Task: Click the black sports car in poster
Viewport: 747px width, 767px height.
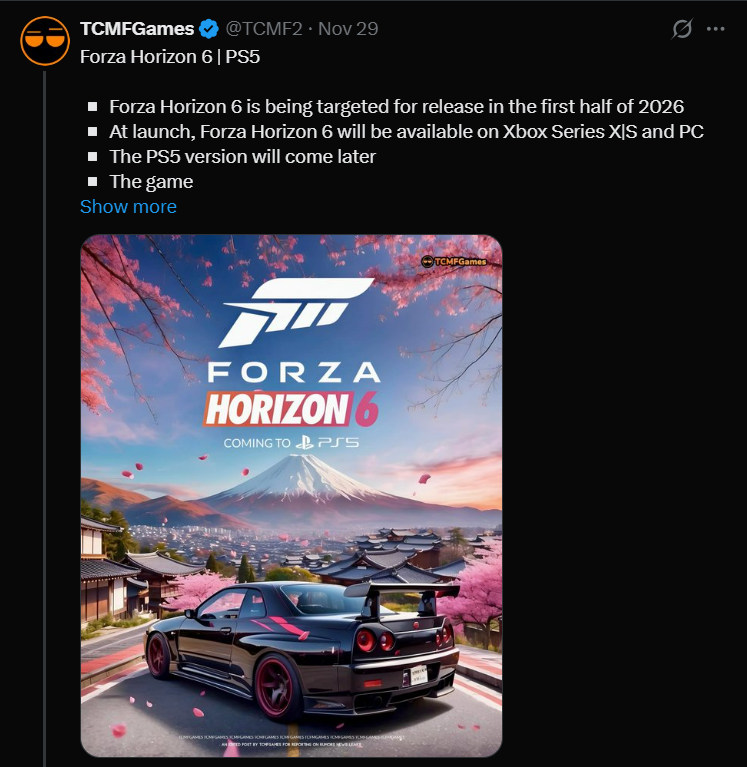Action: 300,640
